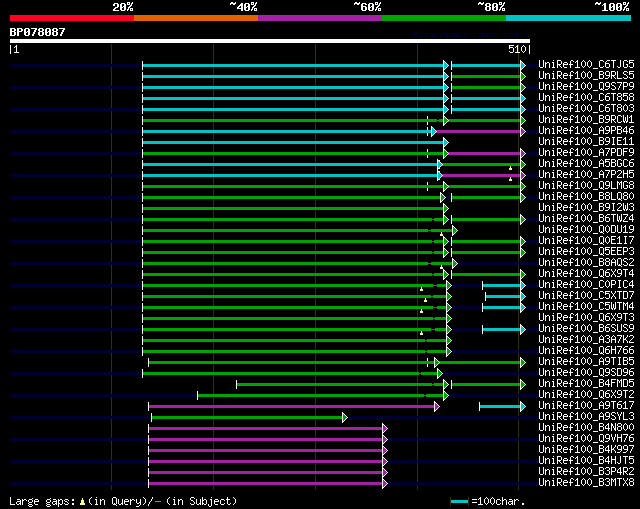Open hit UniRef100_A7P2H5
This screenshot has height=509, width=640.
tap(586, 175)
